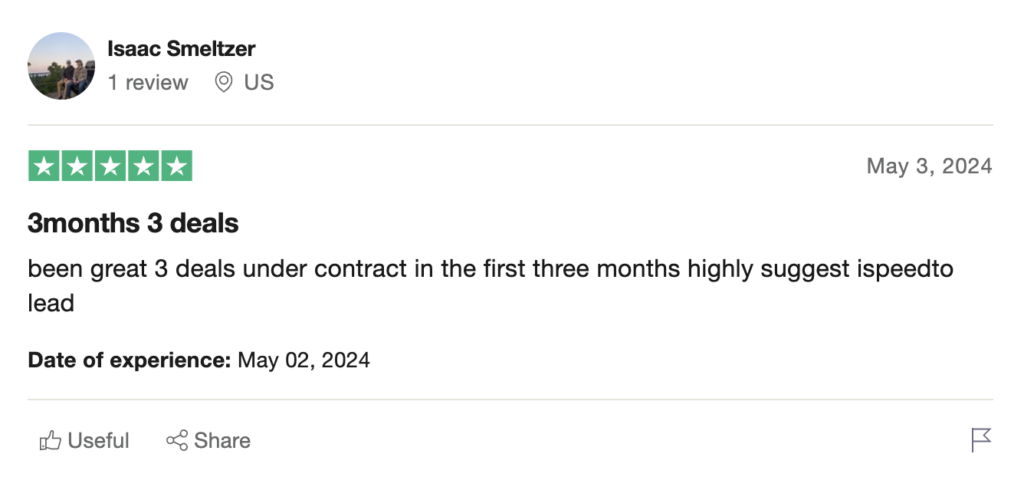The width and height of the screenshot is (1024, 477).
Task: Click the share icon beside Share
Action: (177, 440)
